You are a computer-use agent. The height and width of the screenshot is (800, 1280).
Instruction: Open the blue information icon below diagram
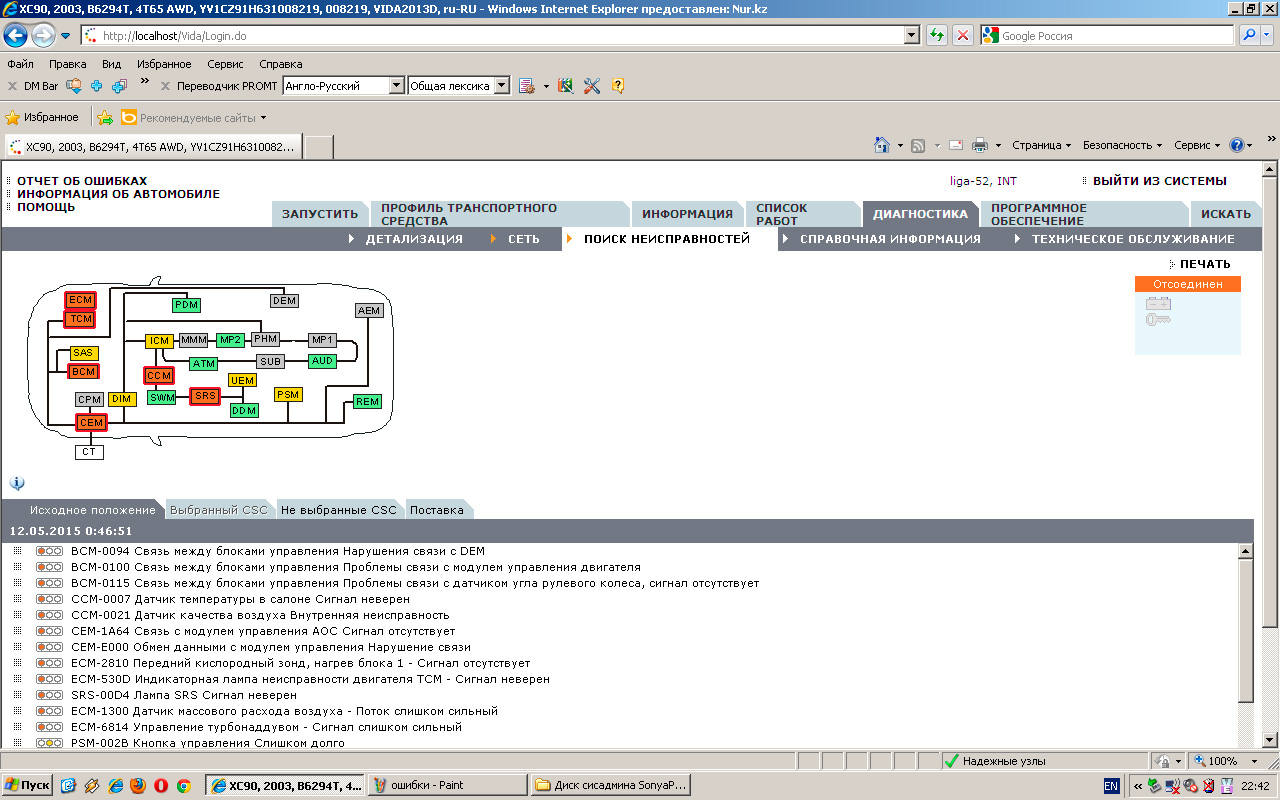(x=17, y=482)
